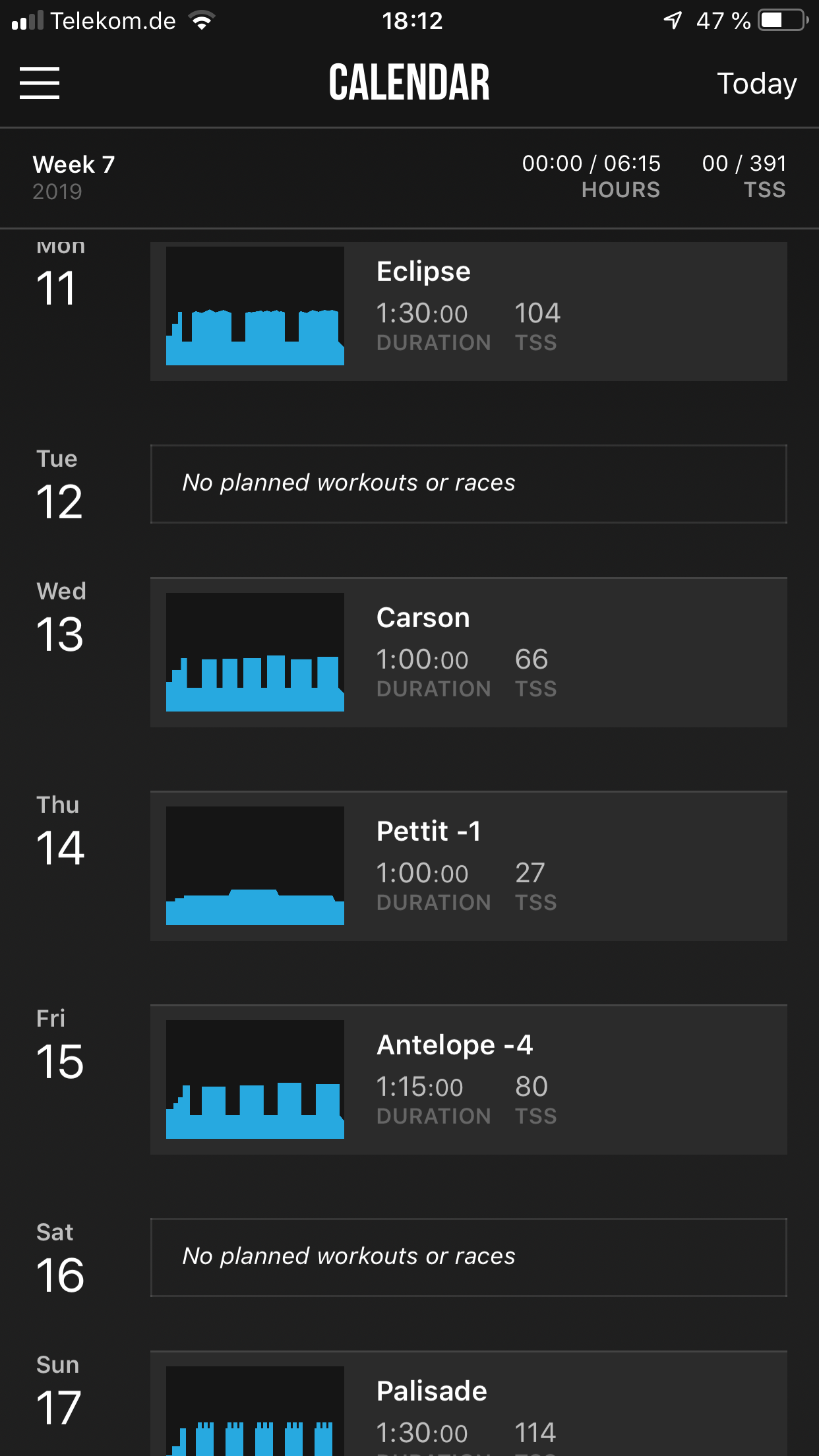Open the Antelope -4 workout title
Image resolution: width=819 pixels, height=1456 pixels.
[454, 1045]
